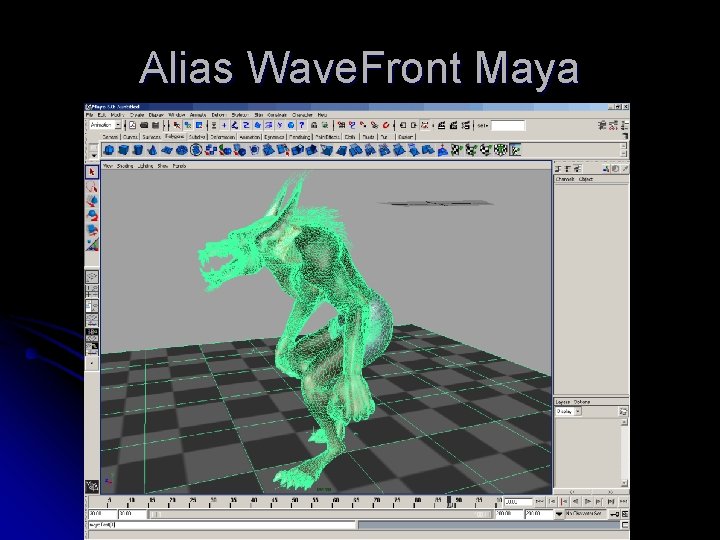Jump to end of playback range

(x=623, y=502)
